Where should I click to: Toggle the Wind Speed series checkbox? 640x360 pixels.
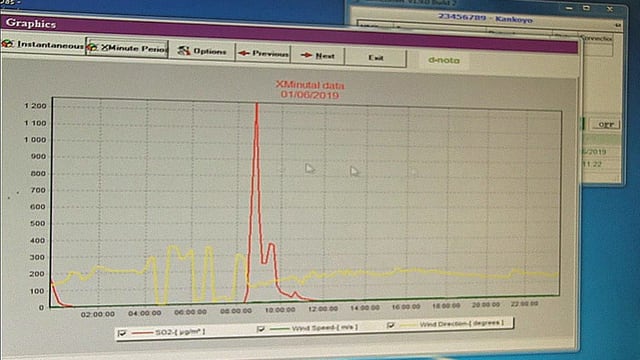(260, 329)
